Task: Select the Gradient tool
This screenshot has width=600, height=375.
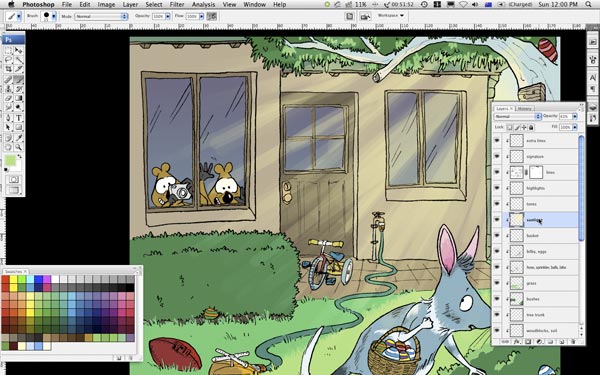Action: [18, 98]
